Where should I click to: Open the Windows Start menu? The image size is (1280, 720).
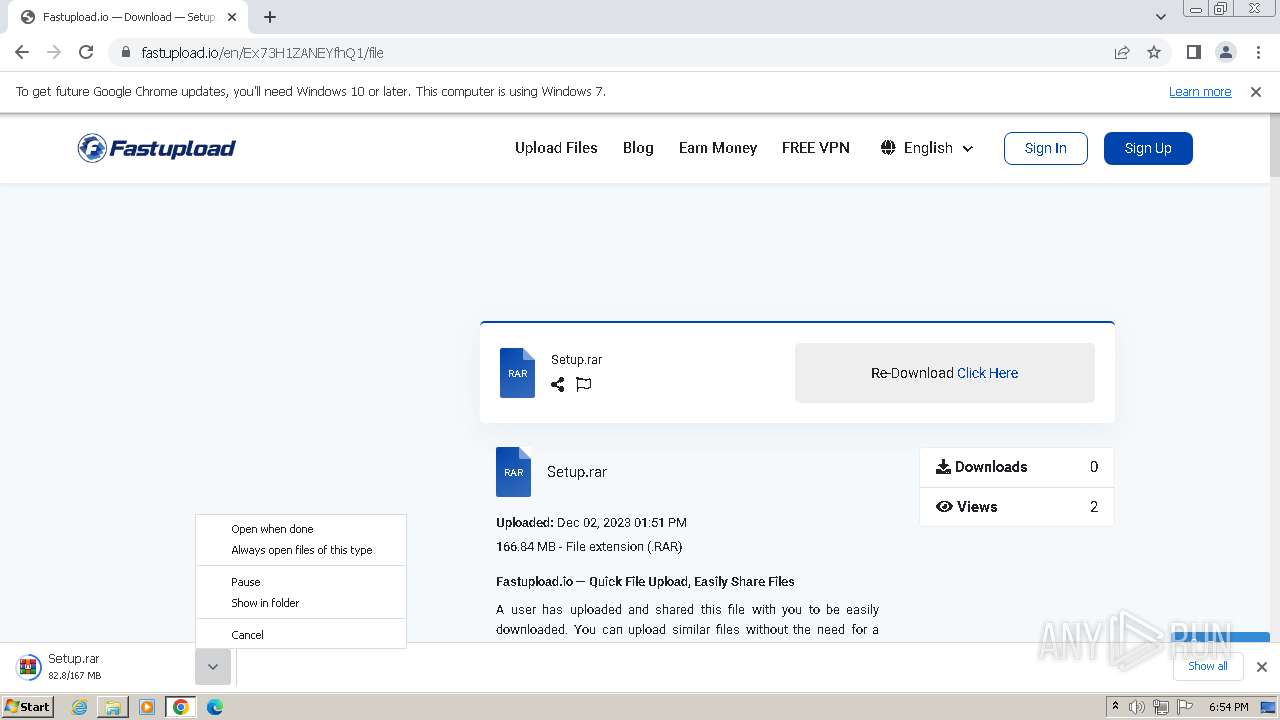click(x=28, y=707)
